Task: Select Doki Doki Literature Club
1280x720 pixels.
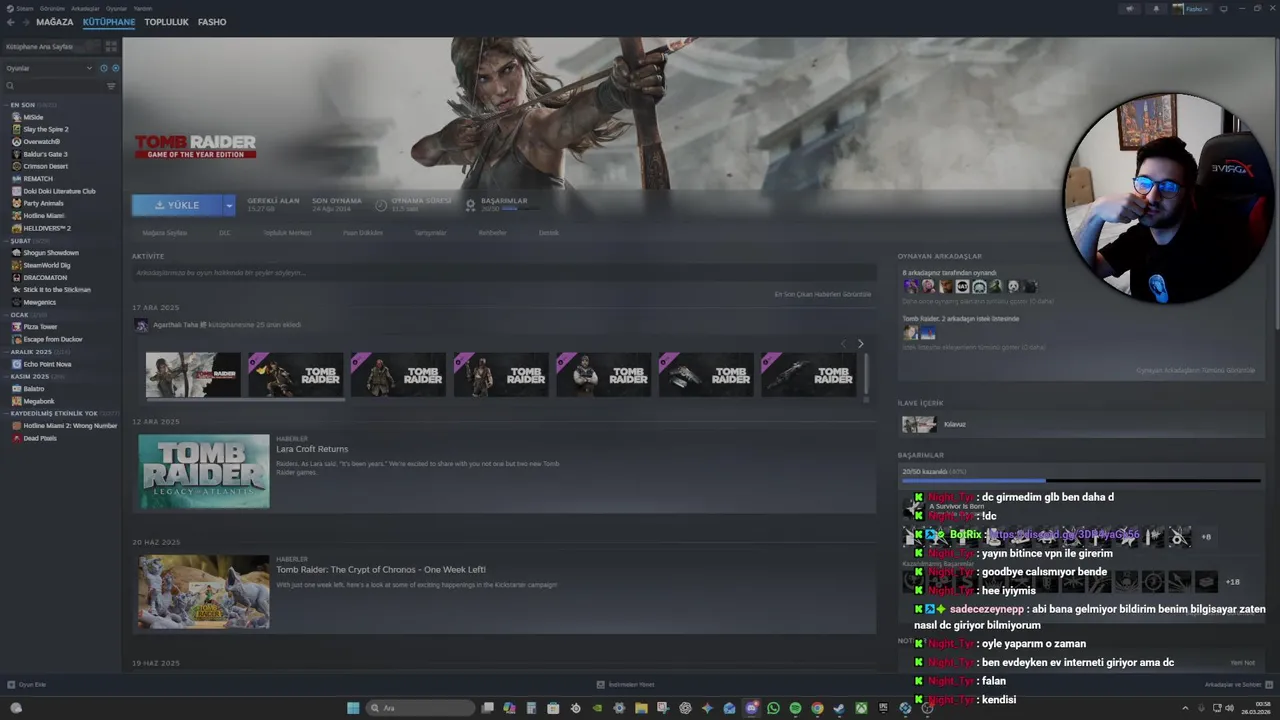Action: [59, 191]
